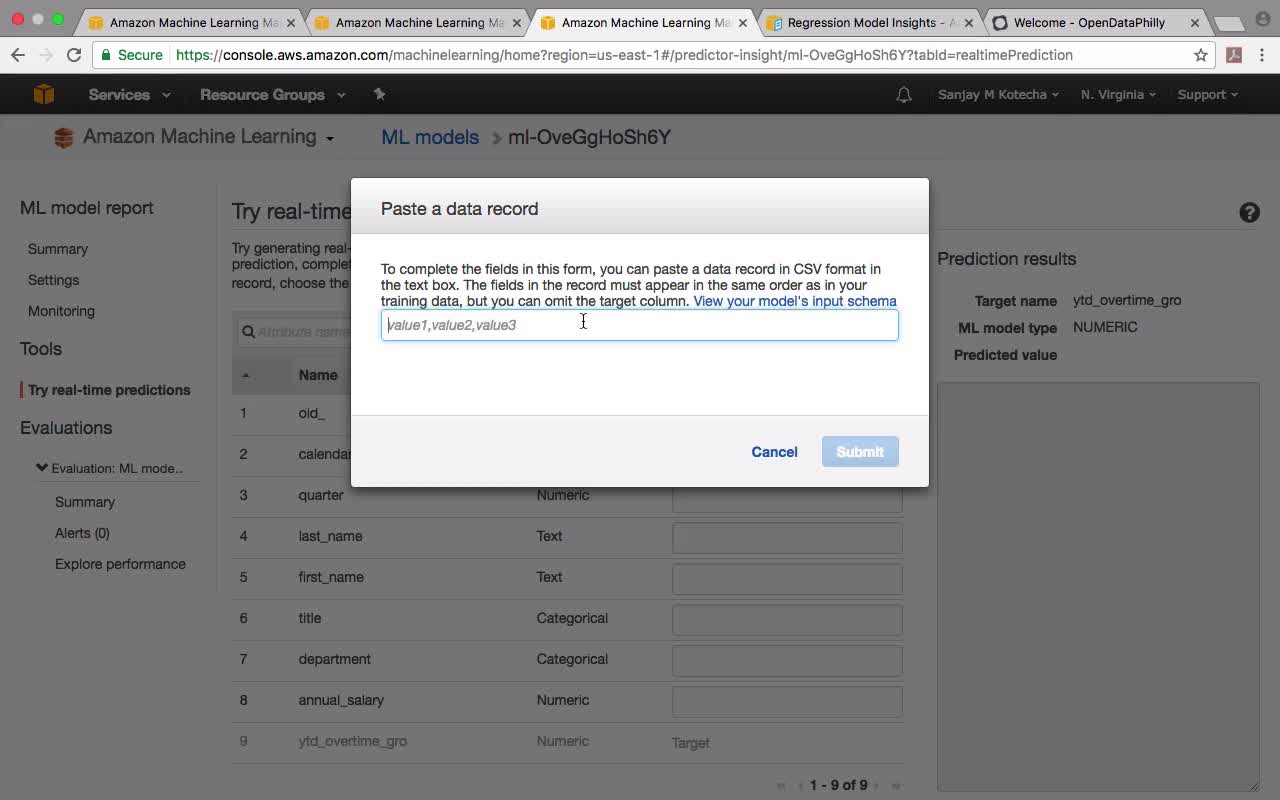The width and height of the screenshot is (1280, 800).
Task: Click the secure padlock icon in address bar
Action: [106, 55]
